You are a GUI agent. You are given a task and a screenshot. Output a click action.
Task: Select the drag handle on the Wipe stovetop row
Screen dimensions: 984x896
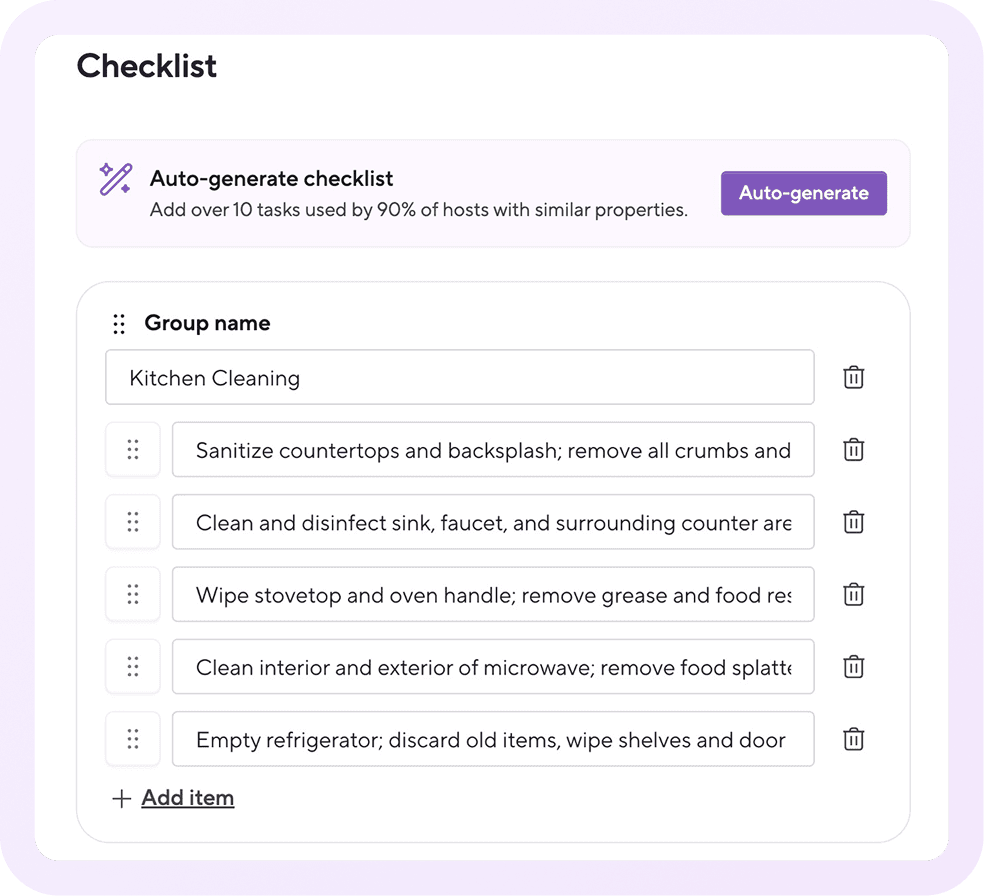(x=133, y=594)
